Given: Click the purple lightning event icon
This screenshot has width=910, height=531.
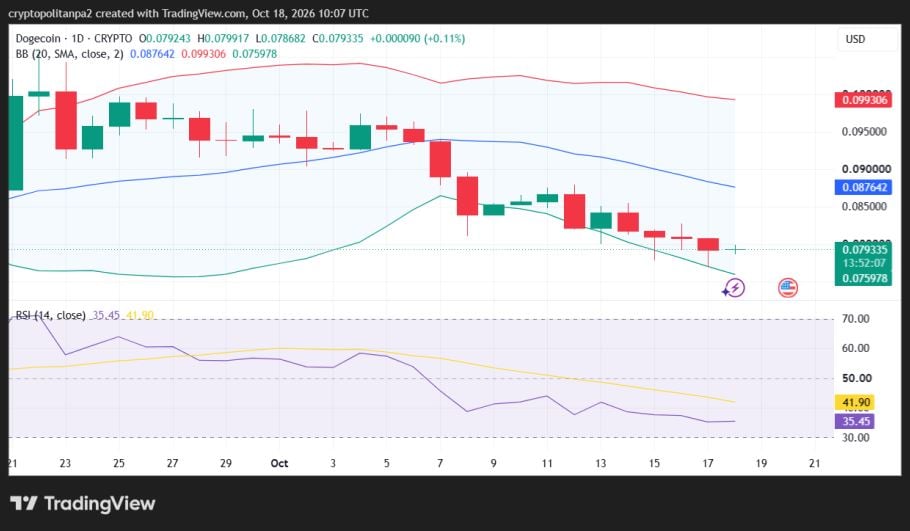Looking at the screenshot, I should click(734, 288).
